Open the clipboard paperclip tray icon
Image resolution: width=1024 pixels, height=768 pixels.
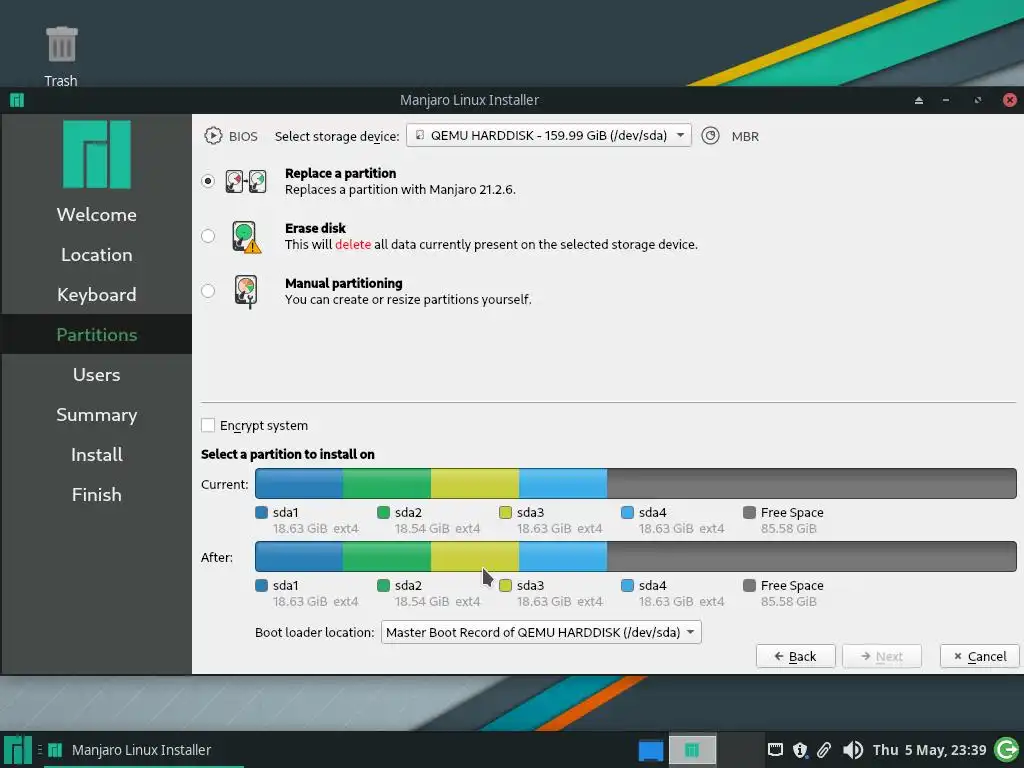[x=824, y=750]
